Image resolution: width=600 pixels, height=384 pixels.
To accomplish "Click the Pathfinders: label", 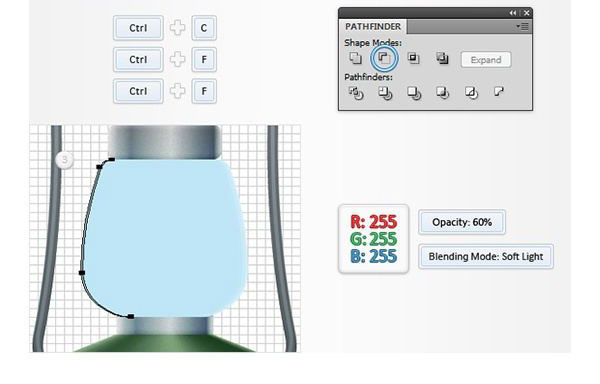I will (x=368, y=77).
